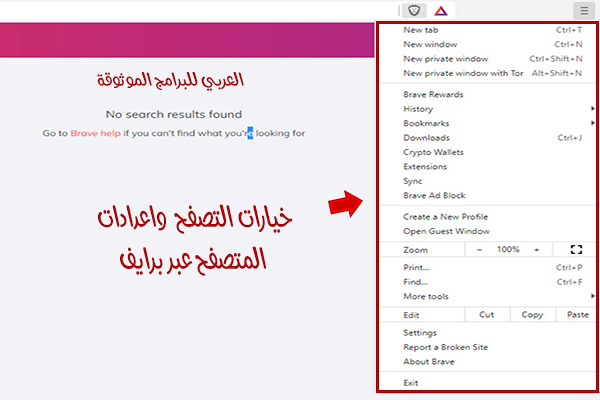Choose Exit from the menu

pyautogui.click(x=488, y=383)
